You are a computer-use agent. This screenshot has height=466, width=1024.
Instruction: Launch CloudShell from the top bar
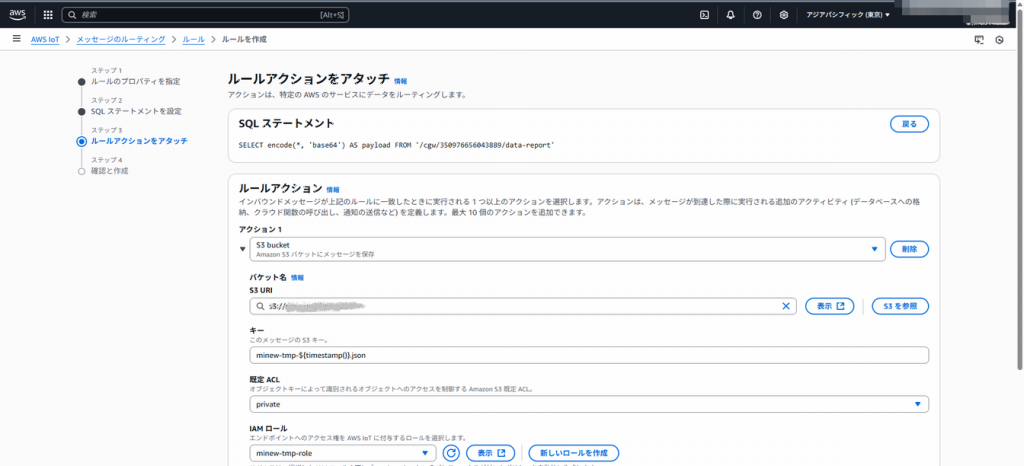click(705, 15)
